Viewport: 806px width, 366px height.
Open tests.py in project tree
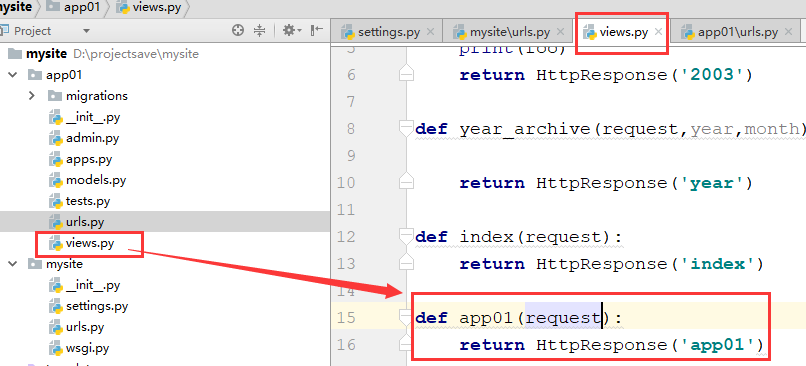(x=88, y=201)
